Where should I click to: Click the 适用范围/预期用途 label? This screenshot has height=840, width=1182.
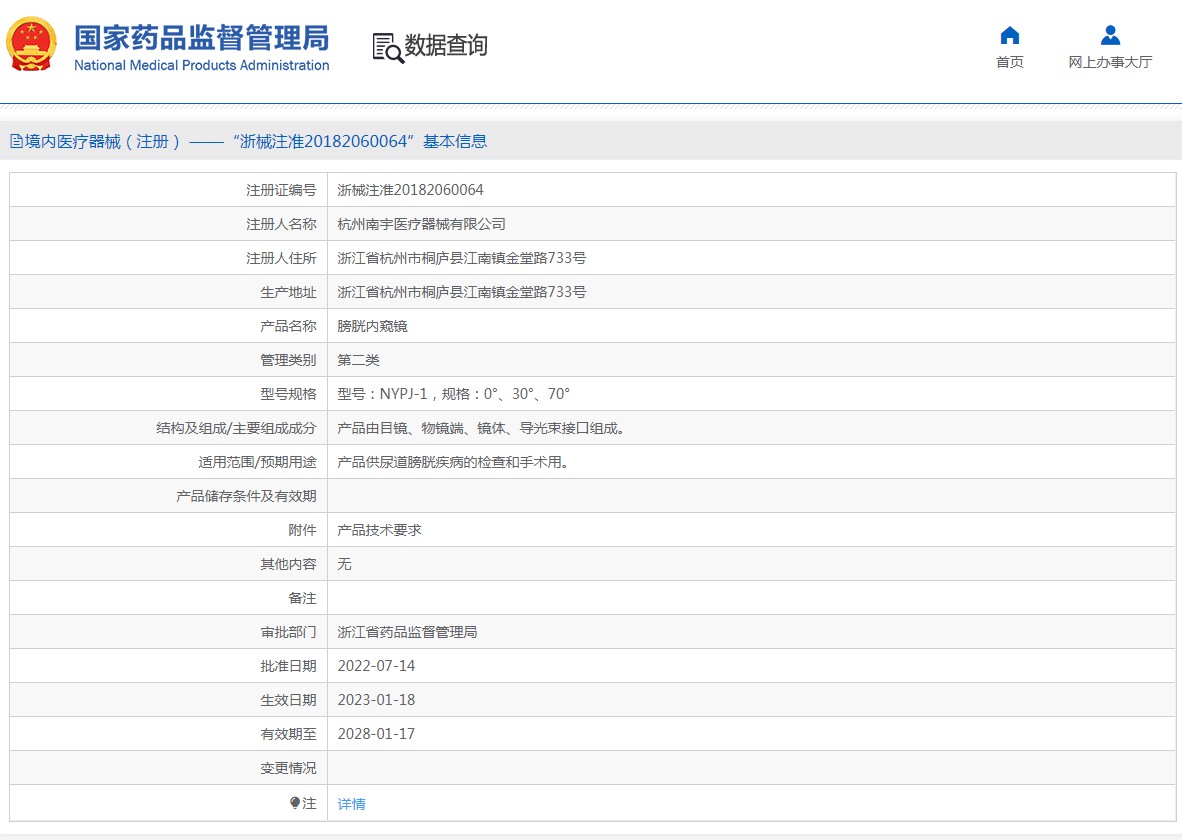click(257, 462)
